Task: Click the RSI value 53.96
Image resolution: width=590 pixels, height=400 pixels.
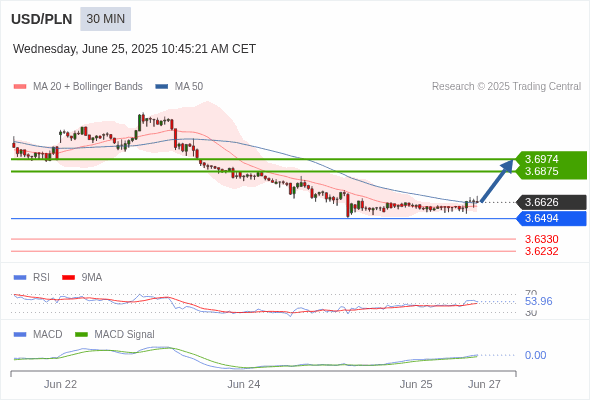Action: point(538,301)
